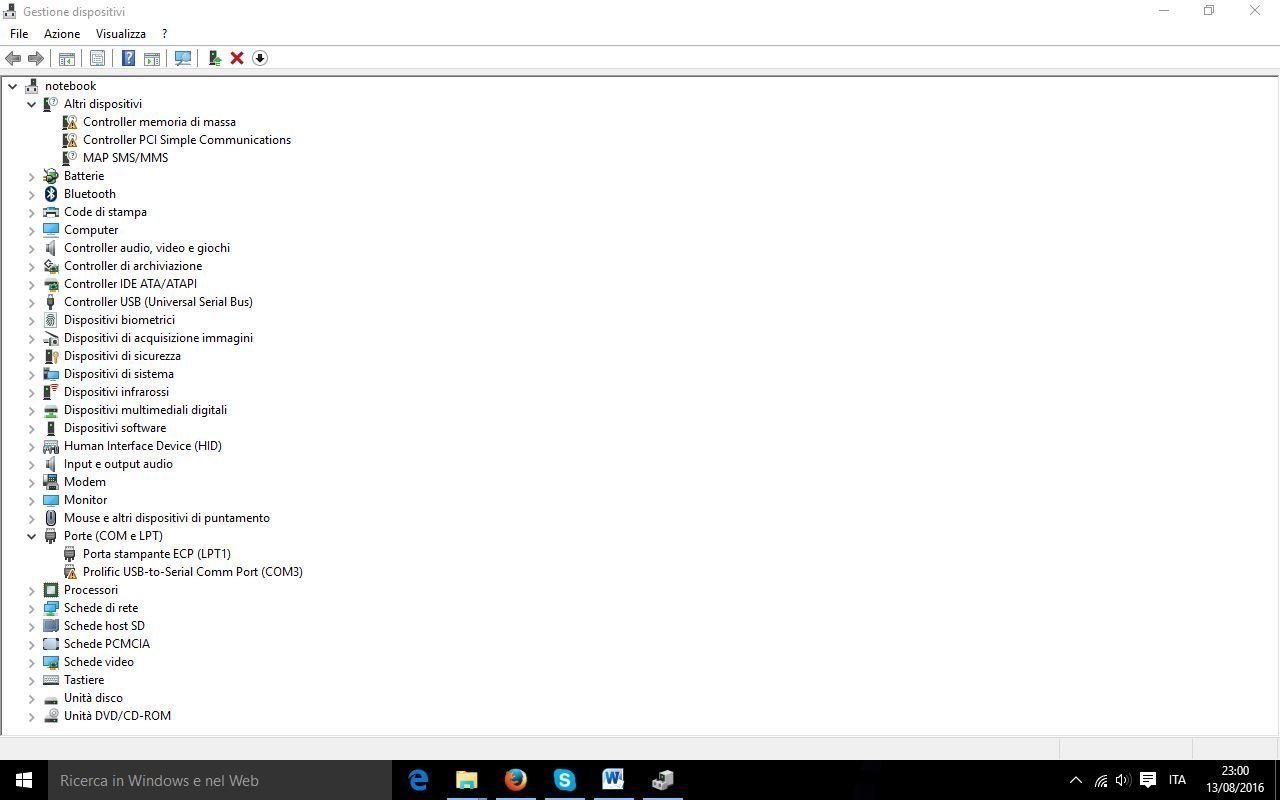Collapse the Porte (COM e LPT) category
The width and height of the screenshot is (1280, 800).
click(31, 536)
